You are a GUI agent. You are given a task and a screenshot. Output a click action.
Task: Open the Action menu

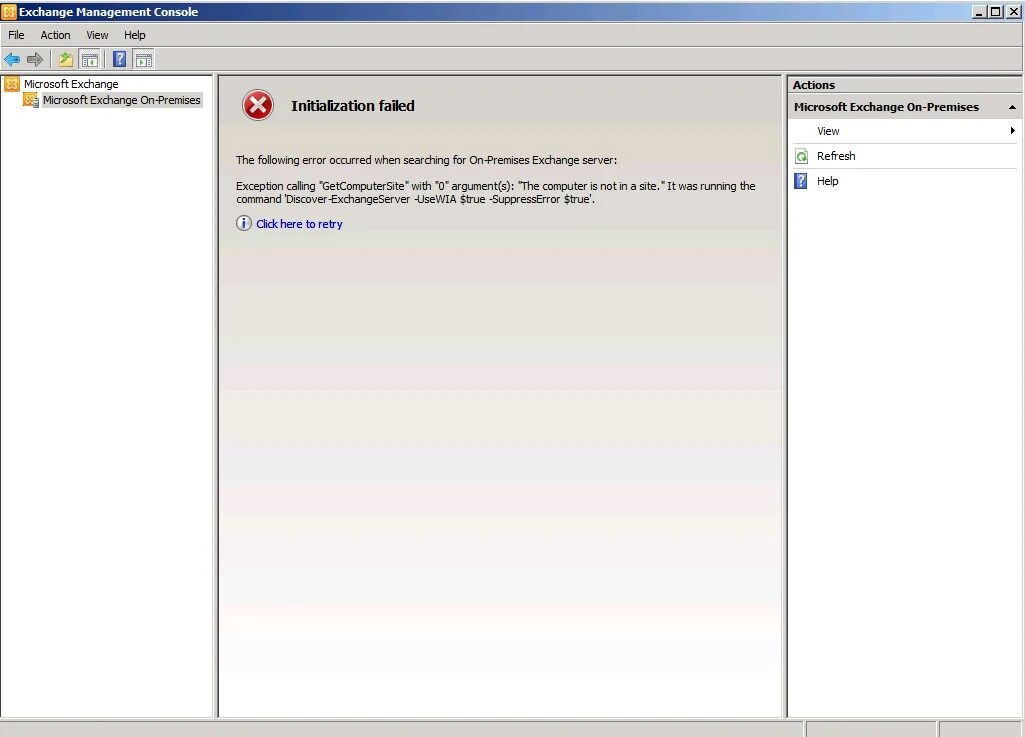click(55, 35)
